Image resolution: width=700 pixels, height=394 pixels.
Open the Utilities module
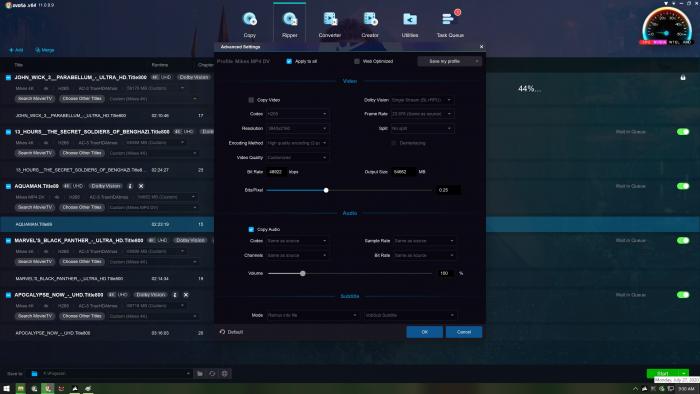[x=410, y=24]
